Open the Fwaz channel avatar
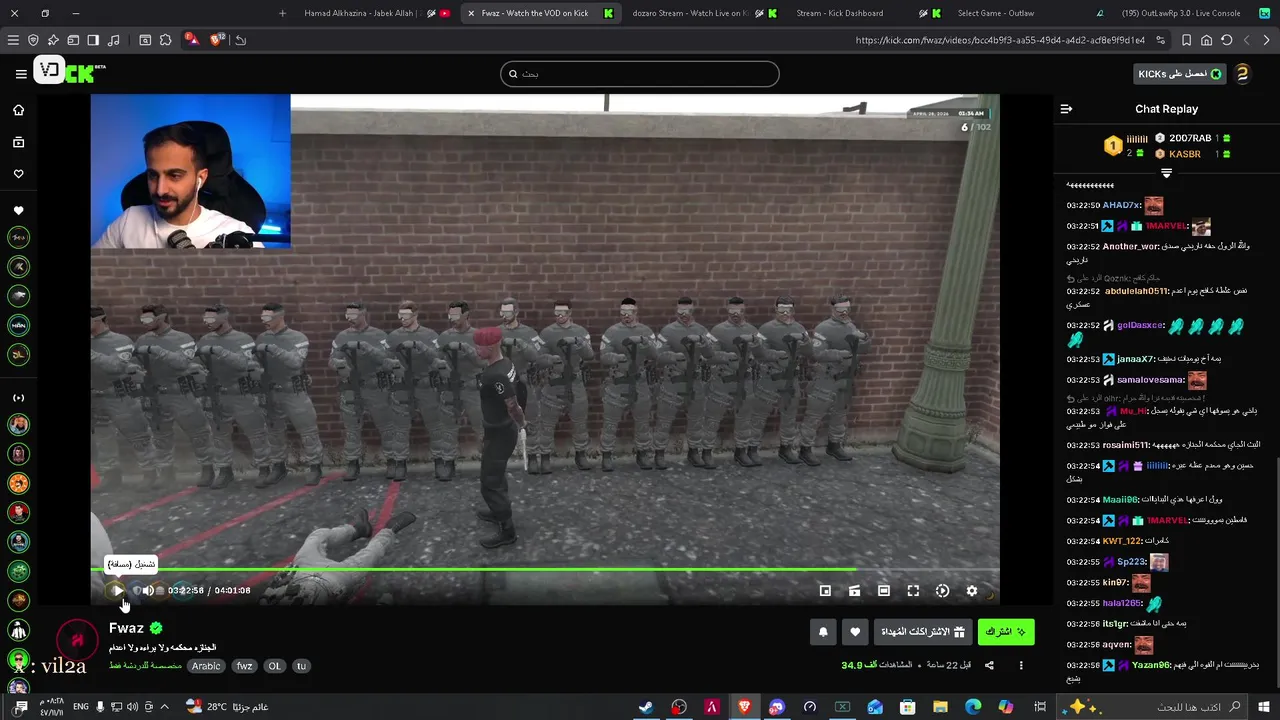Viewport: 1280px width, 720px height. coord(76,641)
